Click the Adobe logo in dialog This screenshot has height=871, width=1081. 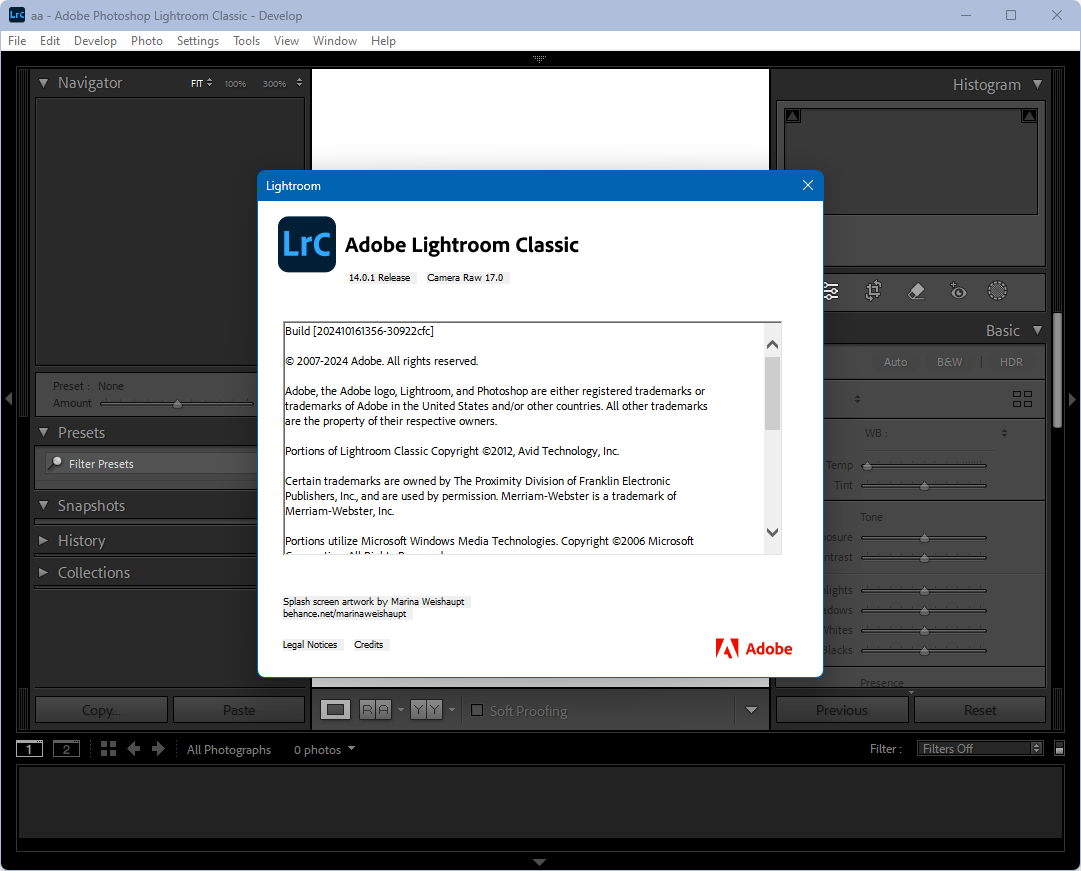(x=754, y=648)
